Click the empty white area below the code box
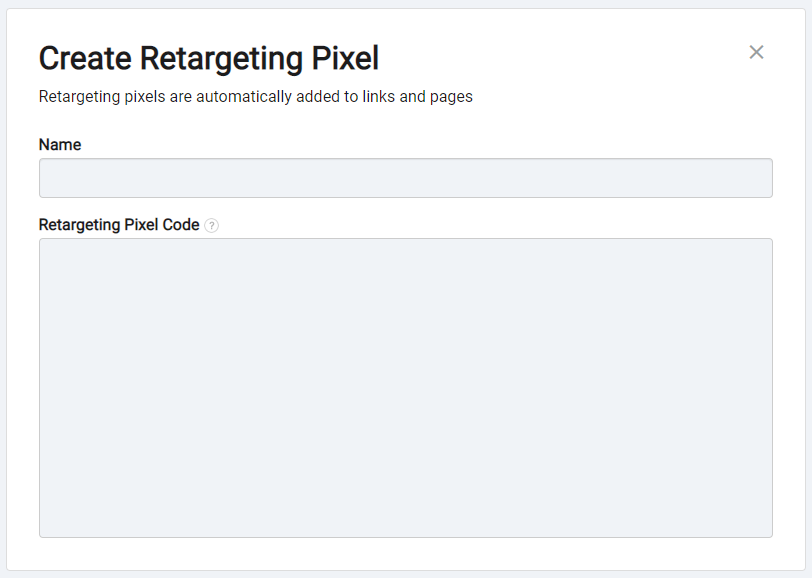Viewport: 812px width, 578px height. pyautogui.click(x=406, y=554)
